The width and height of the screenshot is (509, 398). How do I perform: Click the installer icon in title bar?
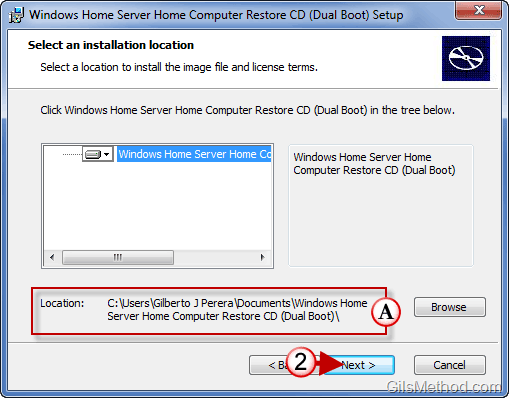pyautogui.click(x=16, y=15)
